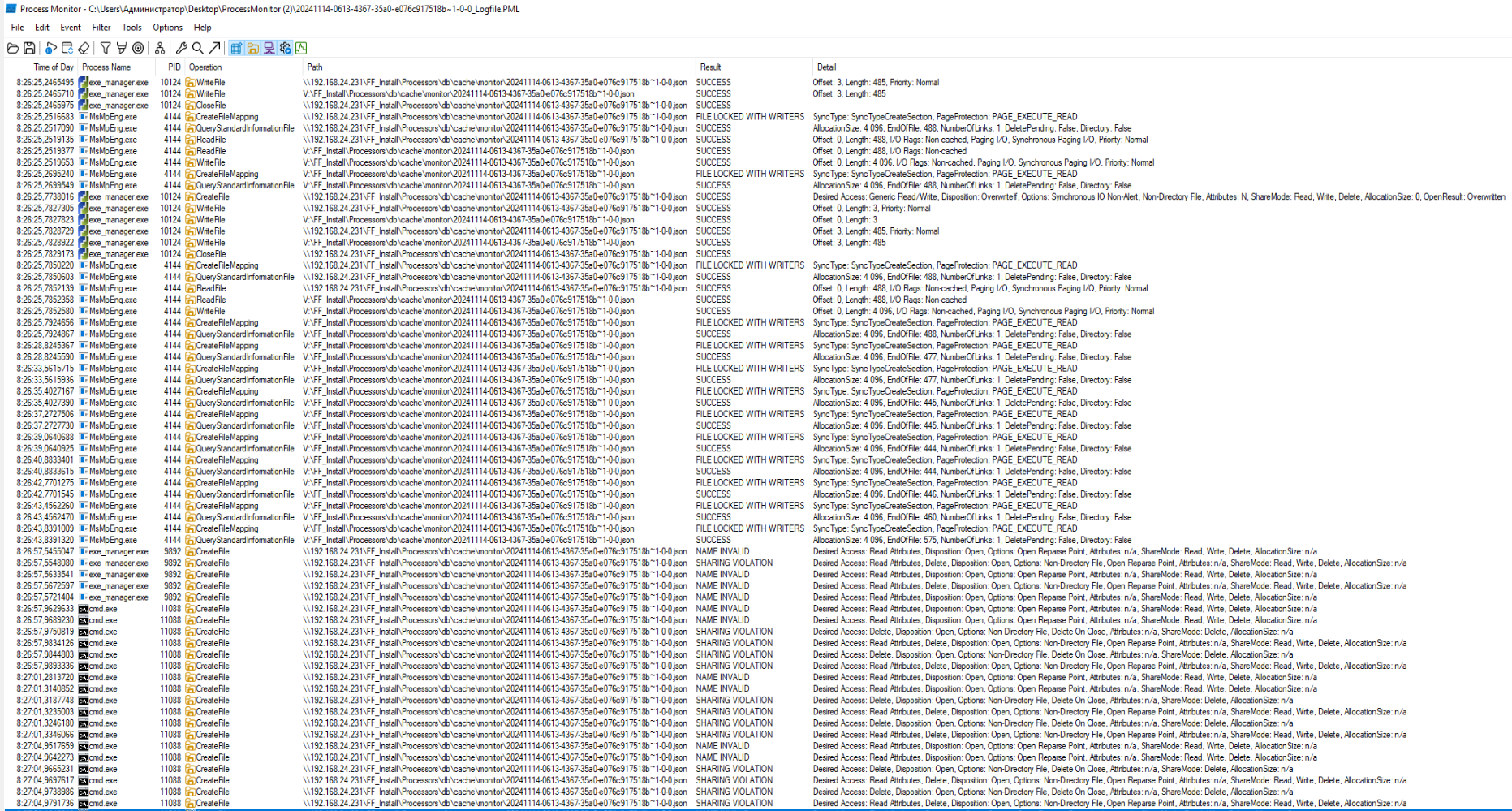1512x811 pixels.
Task: Click the Process Monitor title bar icon
Action: 11,9
